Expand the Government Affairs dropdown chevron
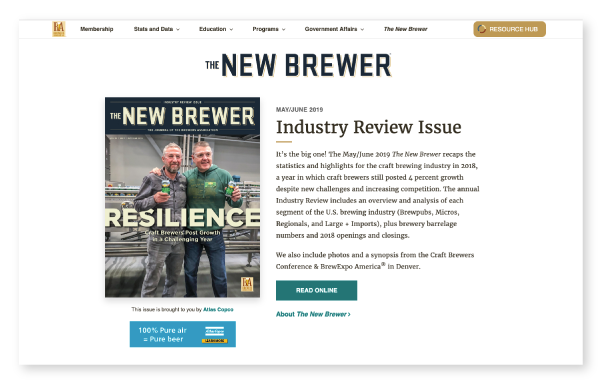Viewport: 600px width, 388px height. (362, 29)
